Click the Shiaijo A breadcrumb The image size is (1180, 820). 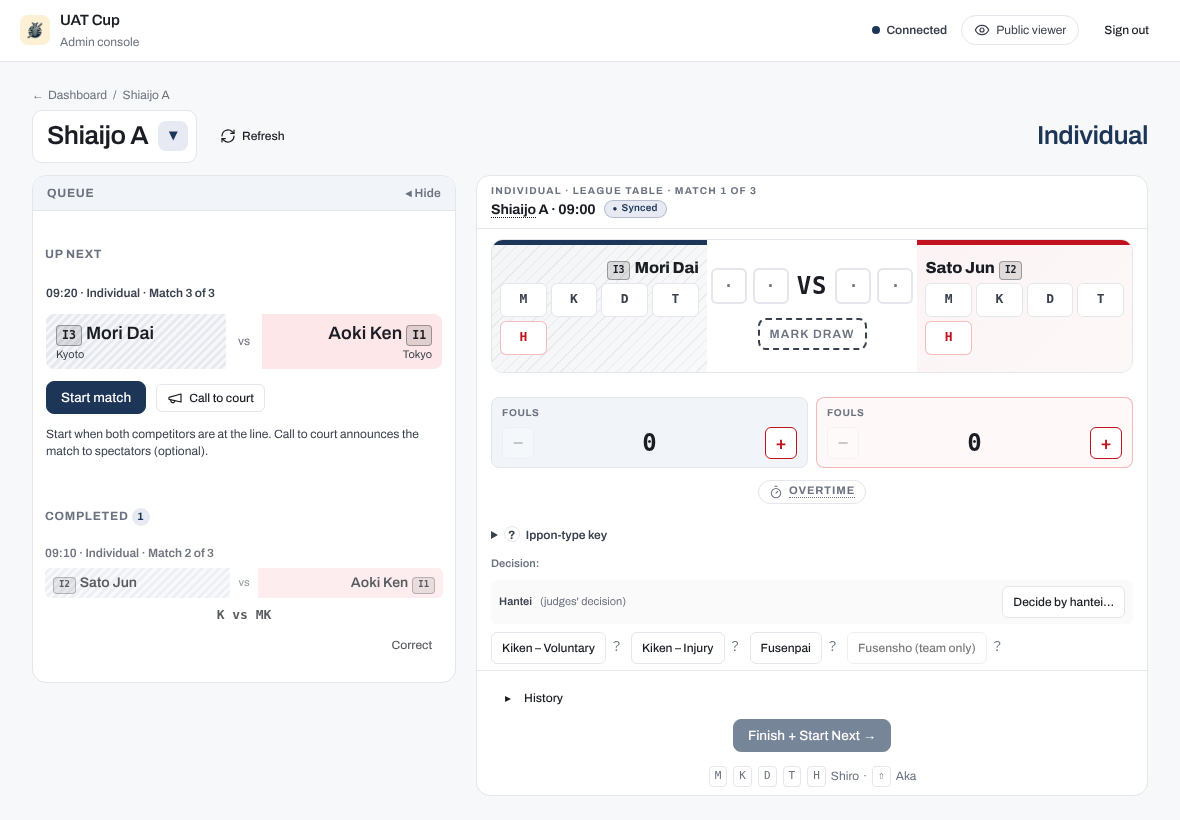[146, 95]
